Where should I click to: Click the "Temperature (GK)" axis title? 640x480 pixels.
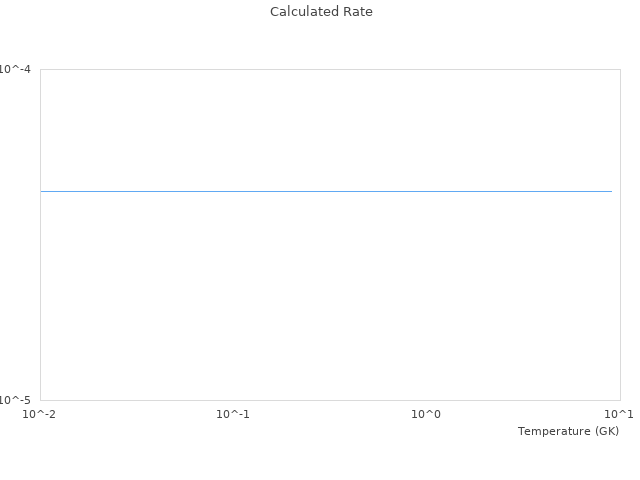click(568, 431)
